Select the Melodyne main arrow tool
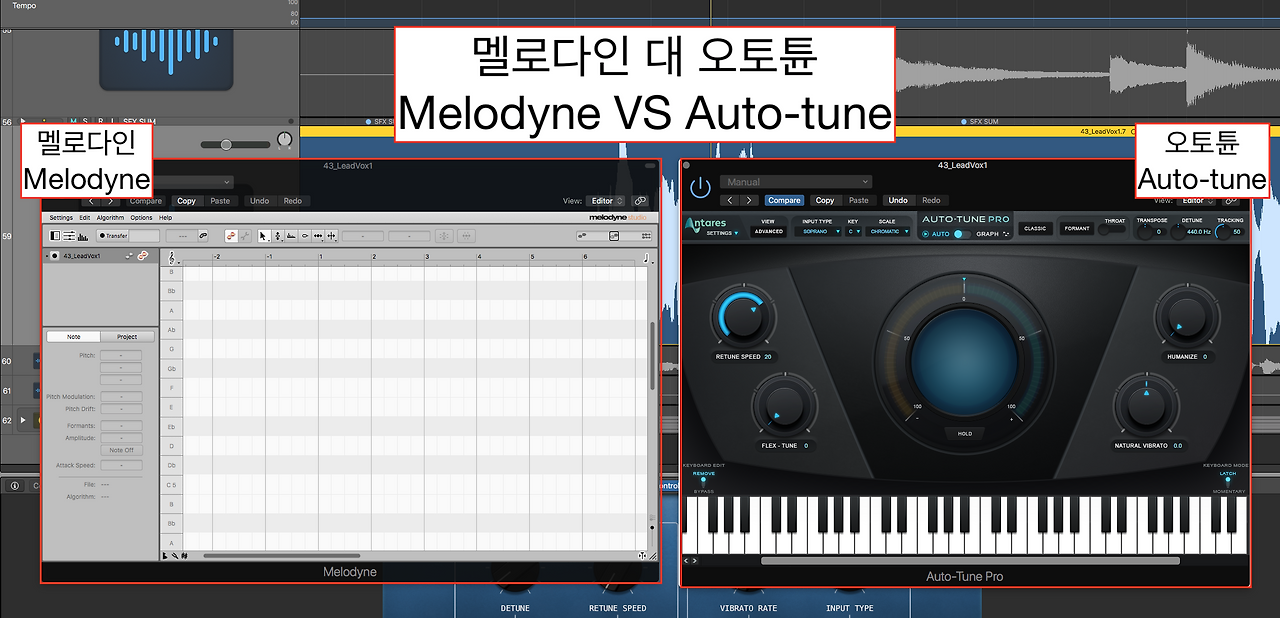The width and height of the screenshot is (1280, 618). coord(263,236)
